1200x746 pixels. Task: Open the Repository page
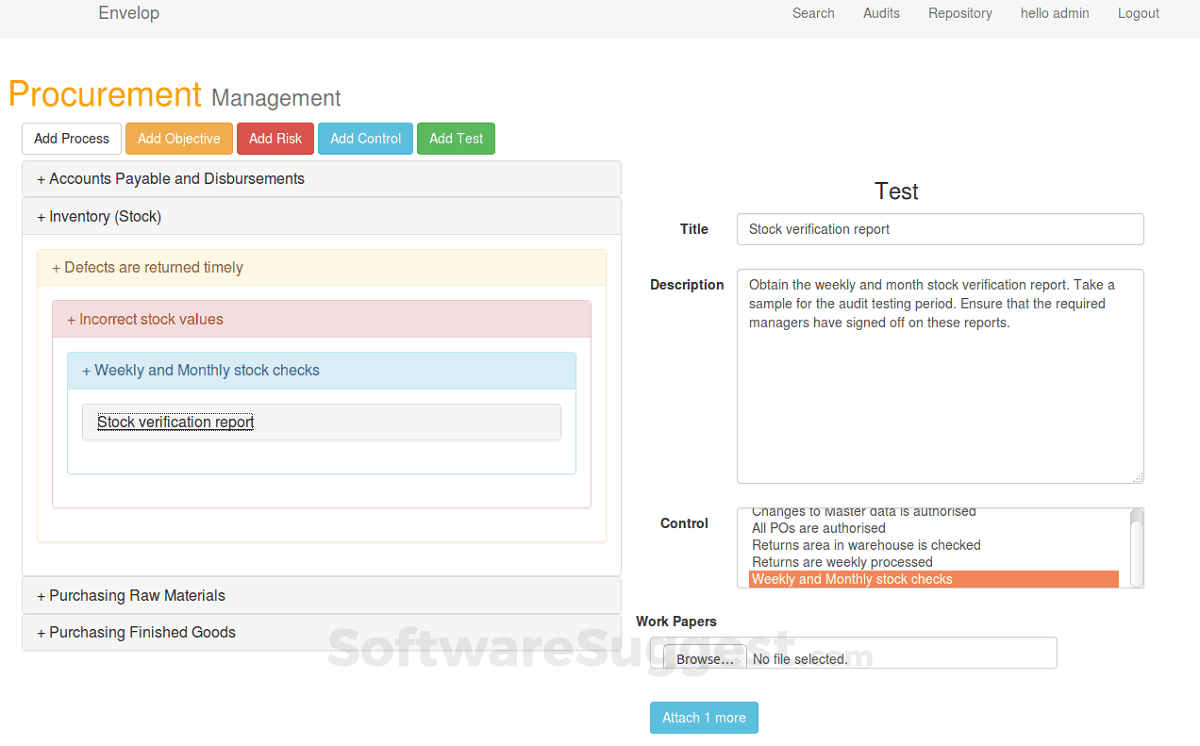click(x=960, y=13)
